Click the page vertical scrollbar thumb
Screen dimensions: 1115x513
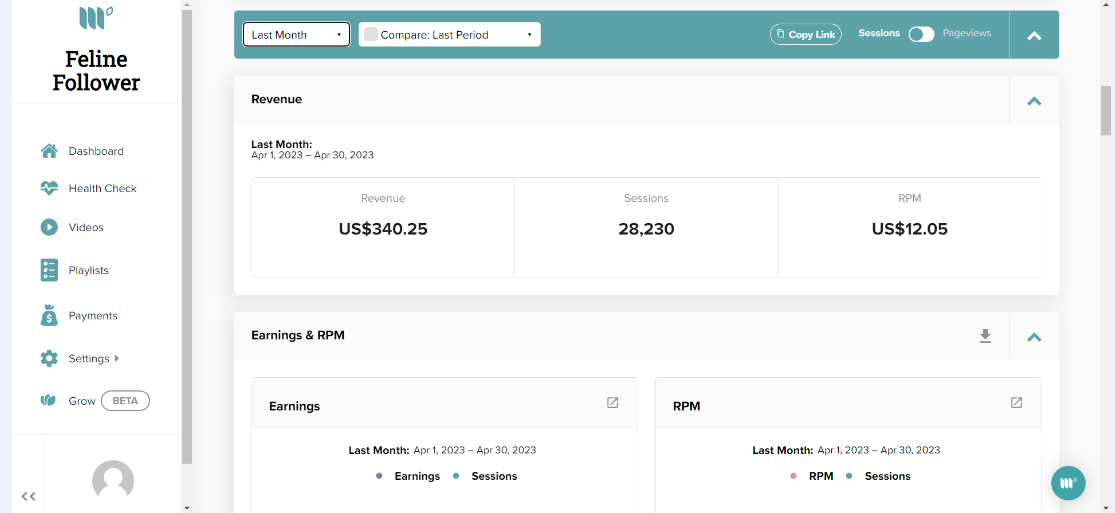coord(1106,110)
